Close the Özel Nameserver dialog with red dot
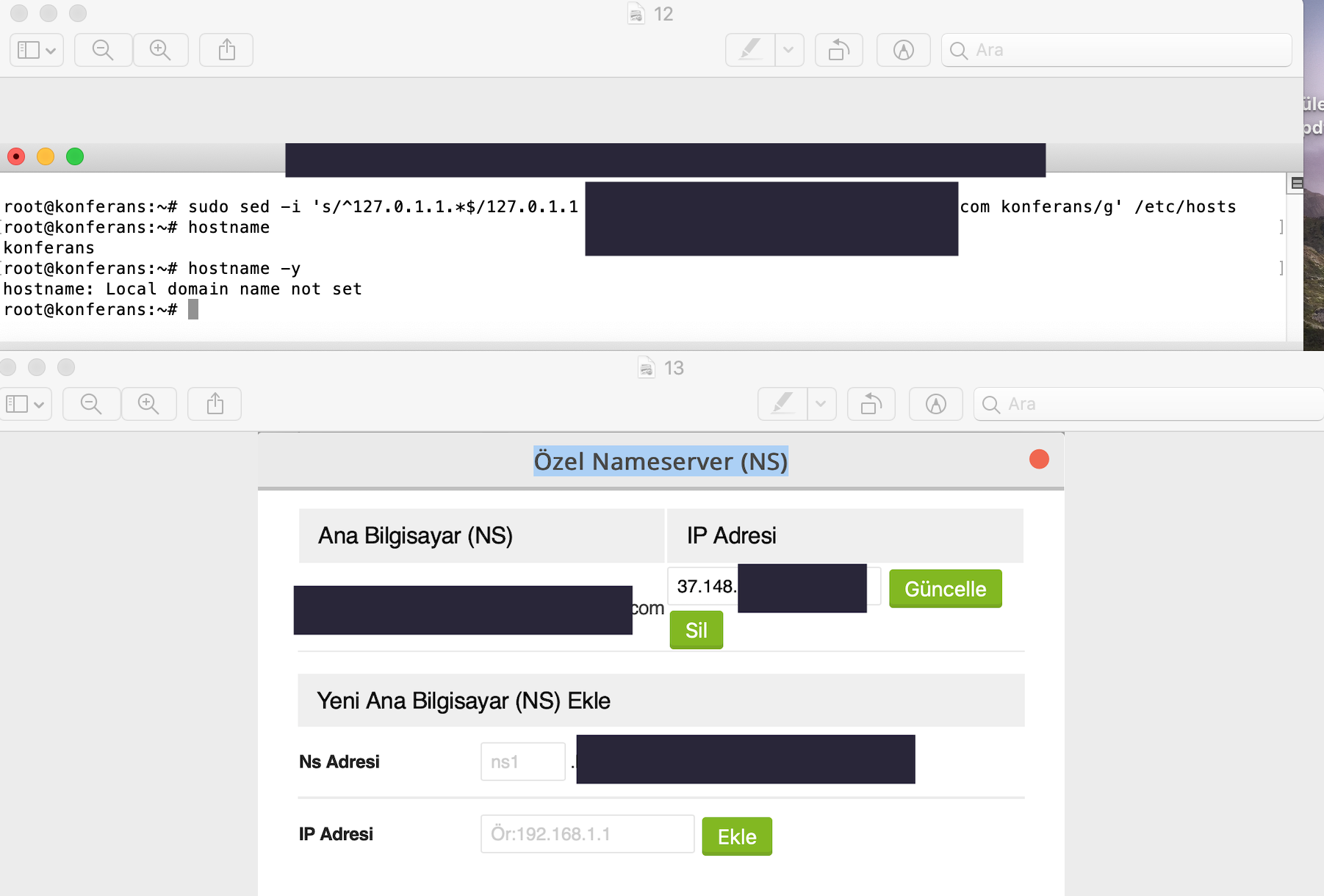The image size is (1324, 896). click(x=1039, y=459)
